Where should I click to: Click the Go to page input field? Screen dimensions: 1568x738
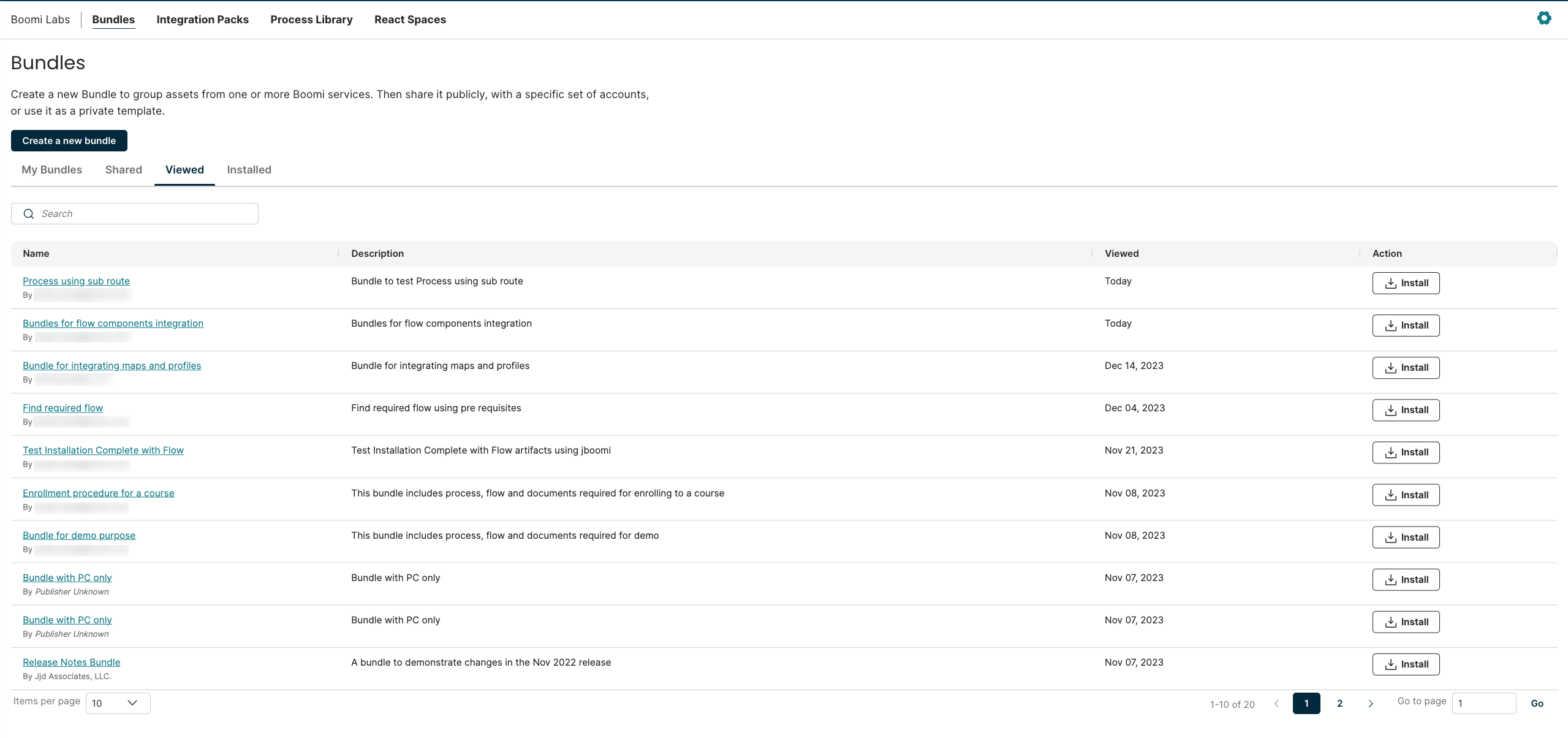[1483, 704]
